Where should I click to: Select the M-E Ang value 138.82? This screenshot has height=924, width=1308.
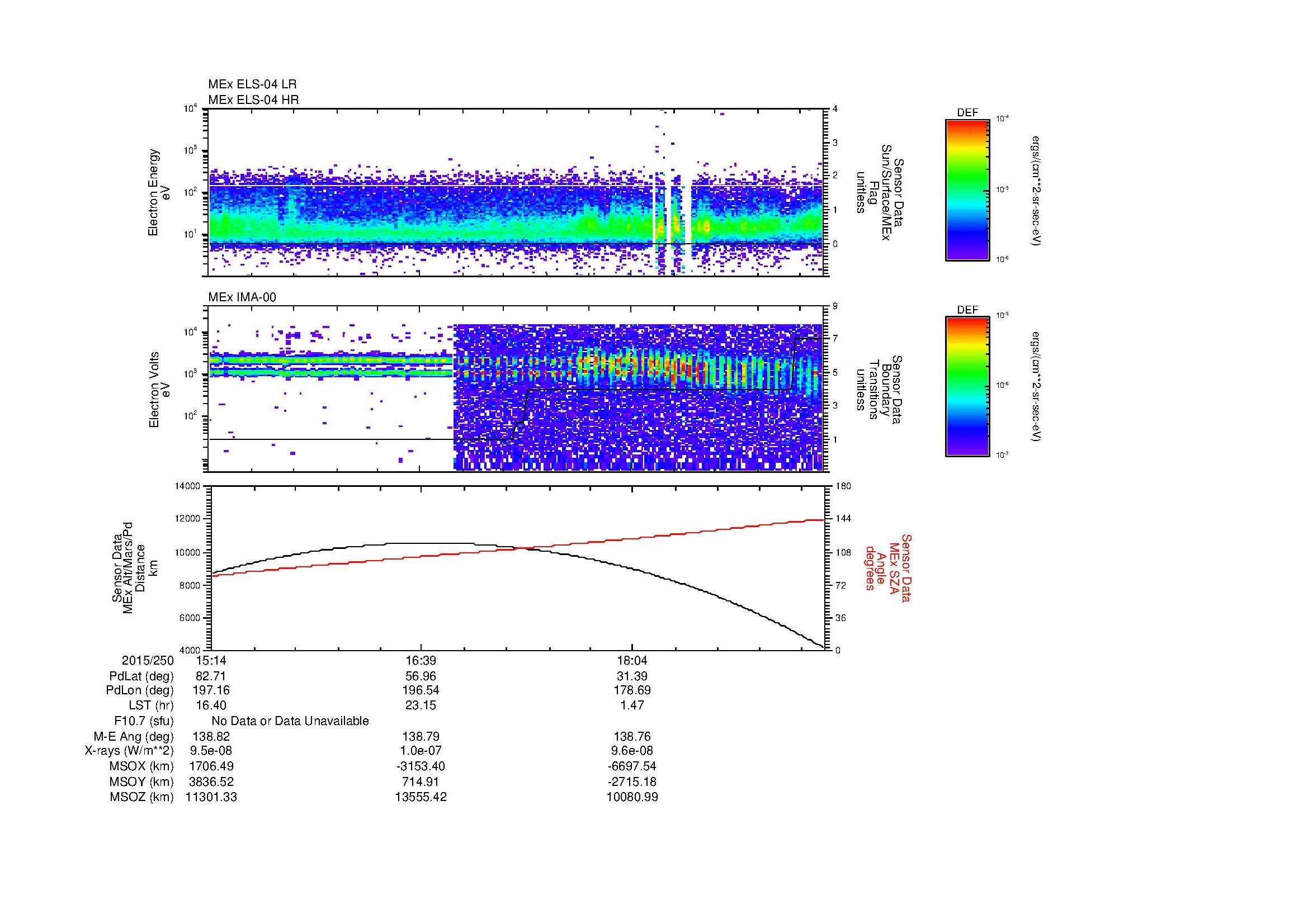click(x=211, y=736)
